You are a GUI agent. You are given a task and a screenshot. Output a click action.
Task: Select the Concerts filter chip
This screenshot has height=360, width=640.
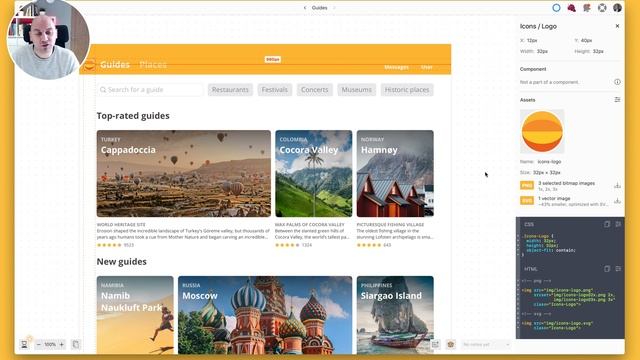tap(315, 90)
